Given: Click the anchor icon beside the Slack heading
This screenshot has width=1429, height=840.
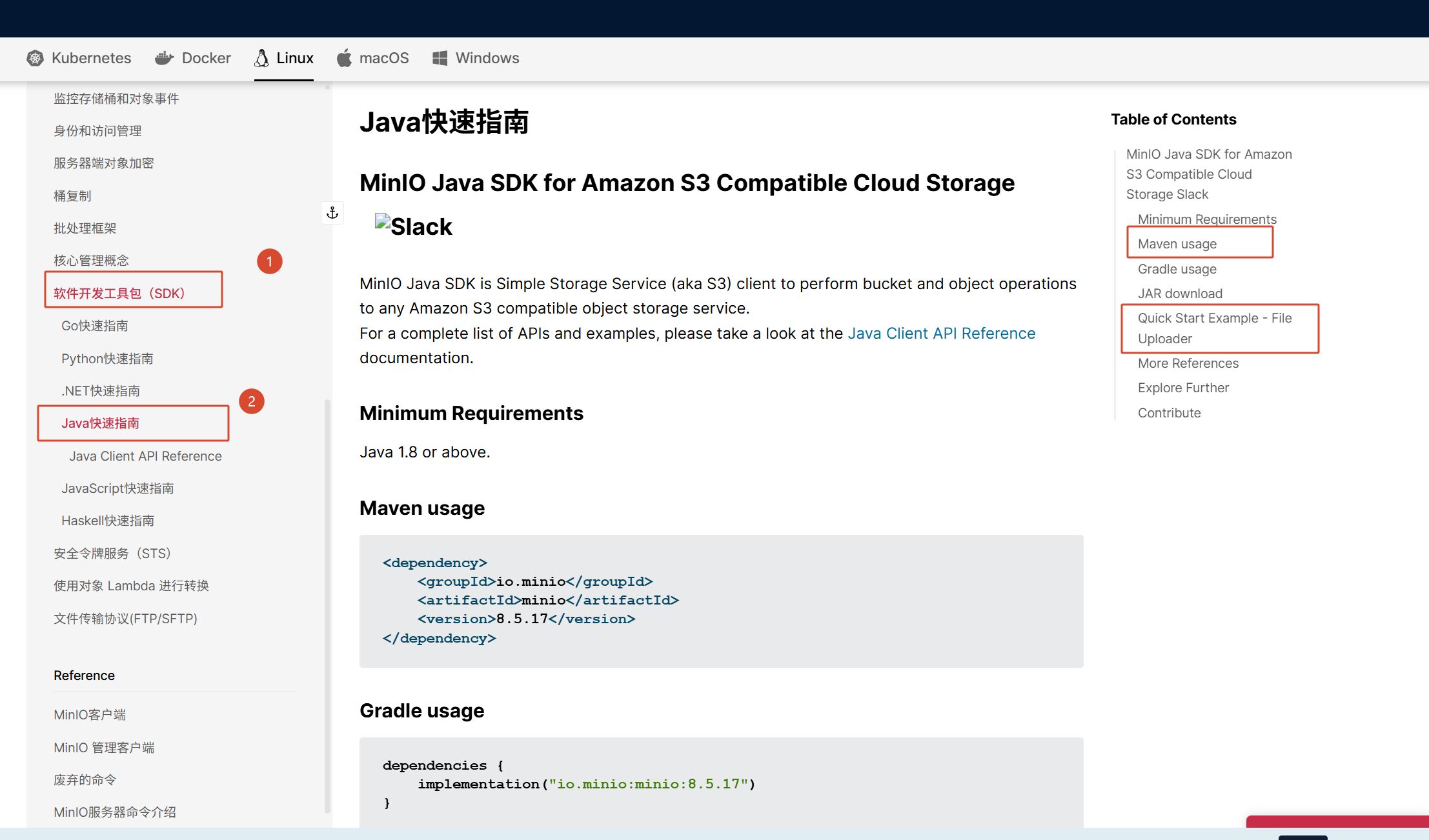Looking at the screenshot, I should point(332,213).
